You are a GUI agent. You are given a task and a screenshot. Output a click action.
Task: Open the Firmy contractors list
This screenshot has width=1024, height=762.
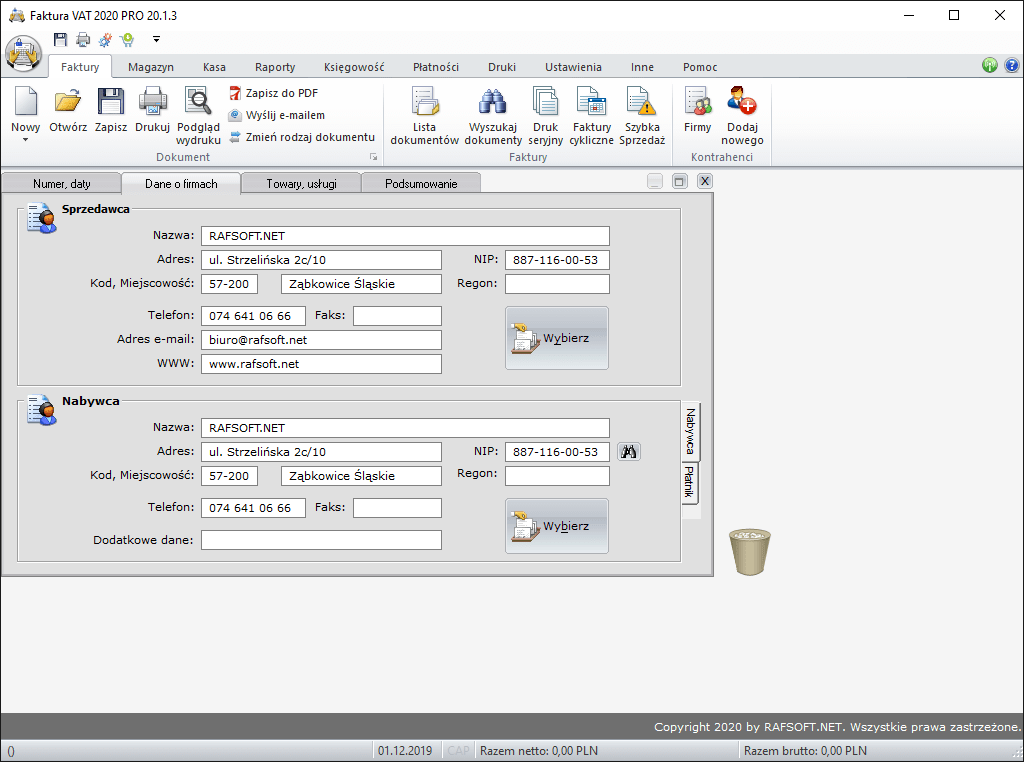coord(697,110)
